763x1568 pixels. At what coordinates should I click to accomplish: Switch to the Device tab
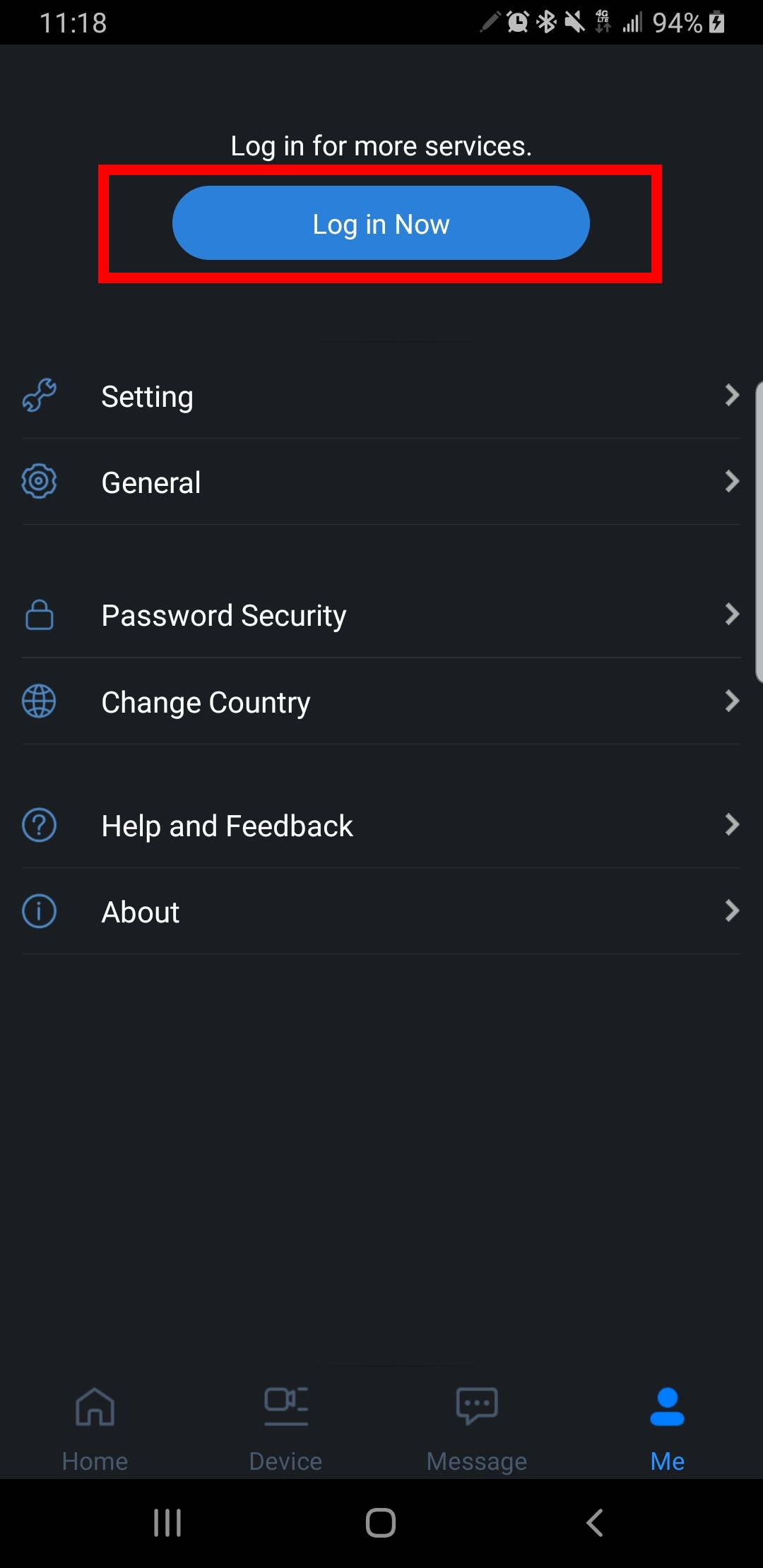[x=286, y=1427]
